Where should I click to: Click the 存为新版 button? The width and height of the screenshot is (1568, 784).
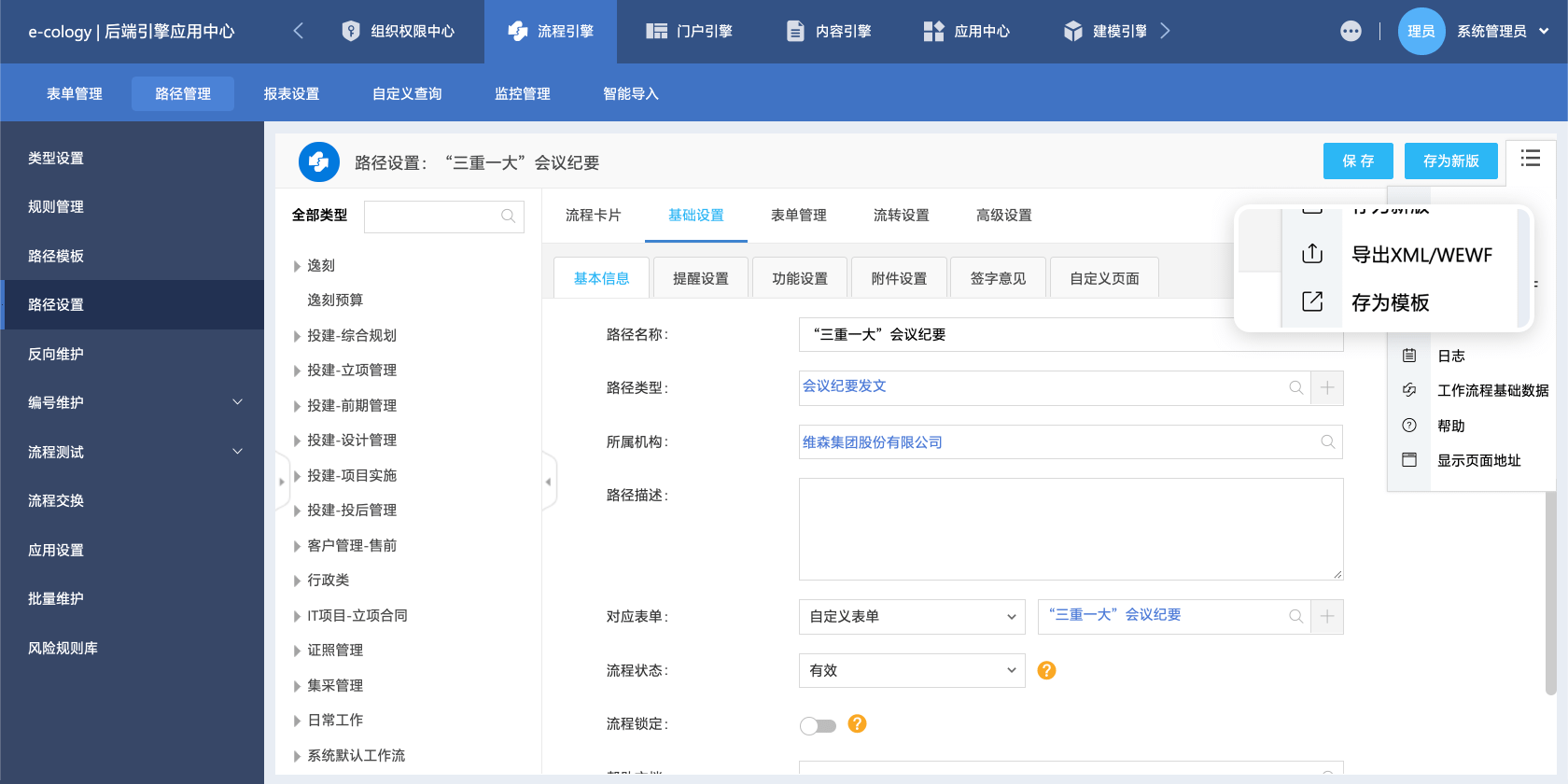click(x=1451, y=161)
